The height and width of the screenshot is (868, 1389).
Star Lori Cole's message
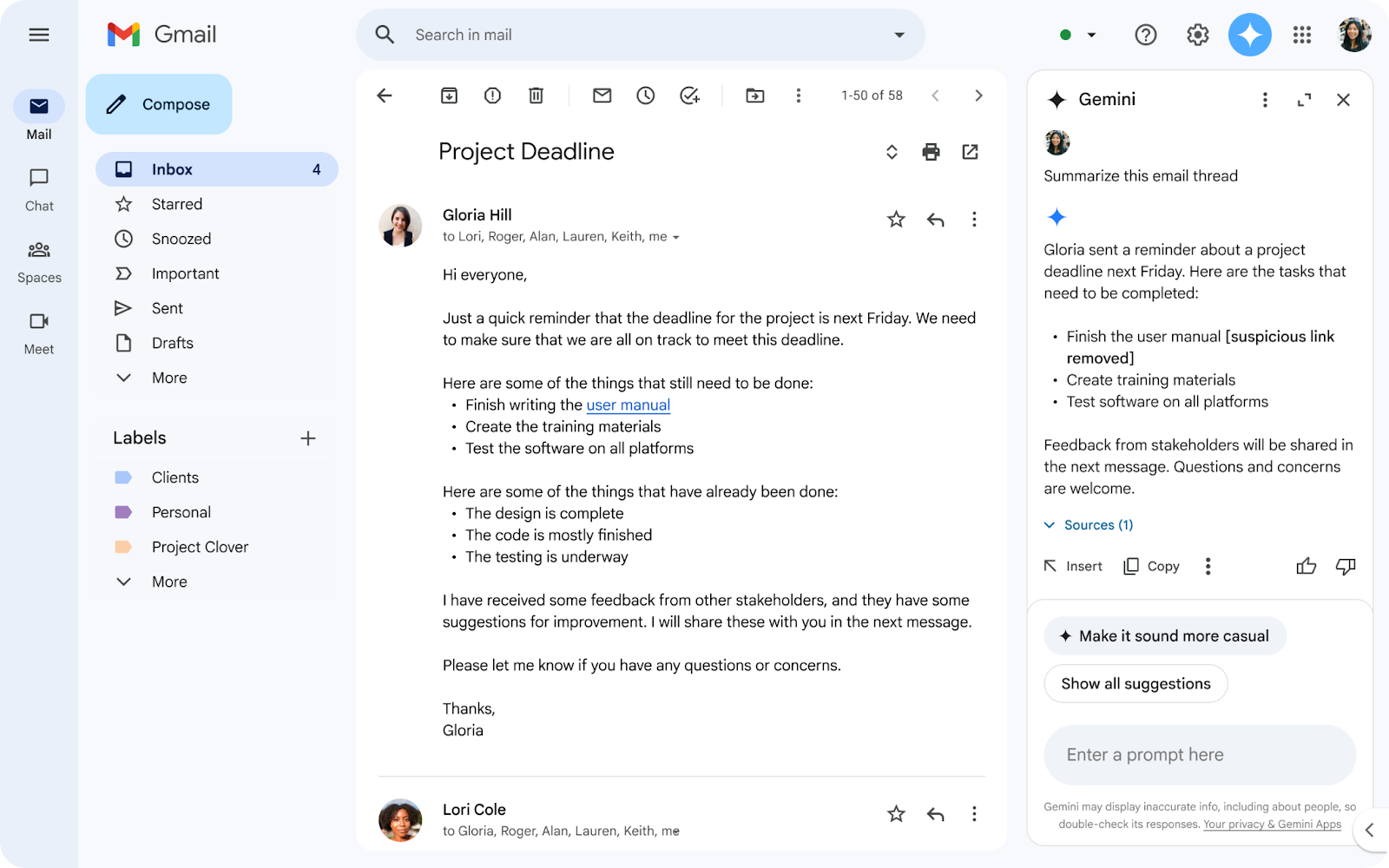click(896, 814)
